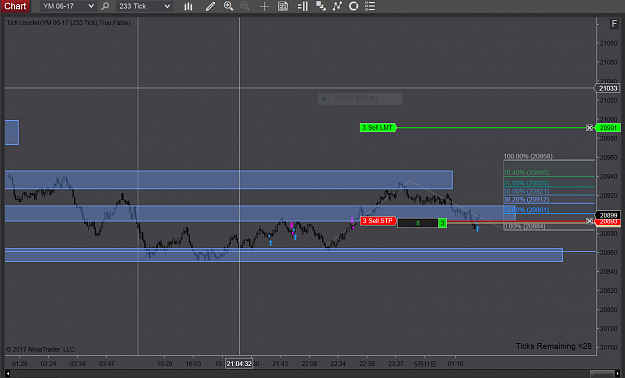The image size is (625, 378).
Task: Open the YM 06-17 instrument dropdown
Action: click(x=68, y=6)
